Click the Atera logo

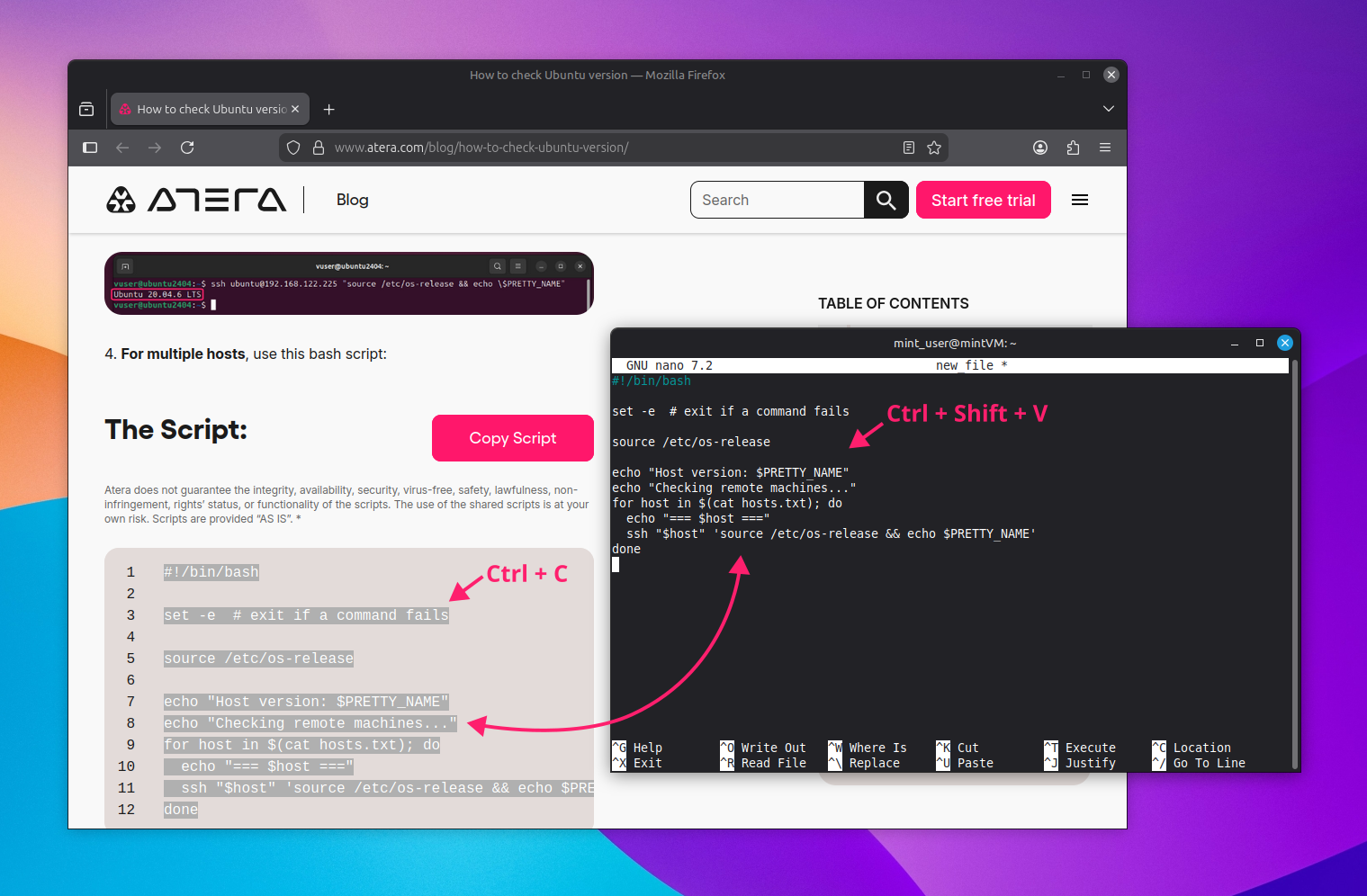196,200
